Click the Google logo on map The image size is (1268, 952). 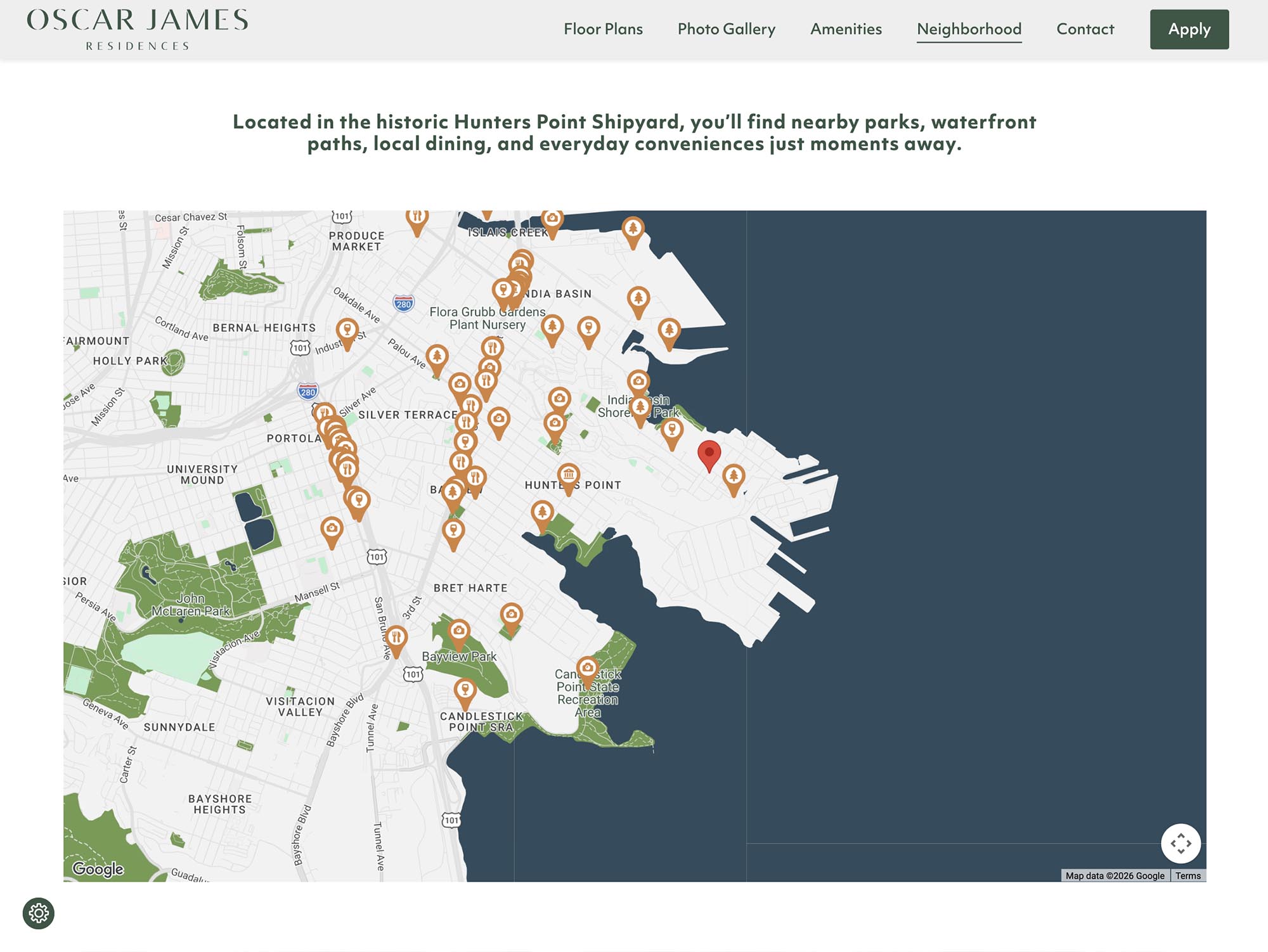[x=98, y=868]
